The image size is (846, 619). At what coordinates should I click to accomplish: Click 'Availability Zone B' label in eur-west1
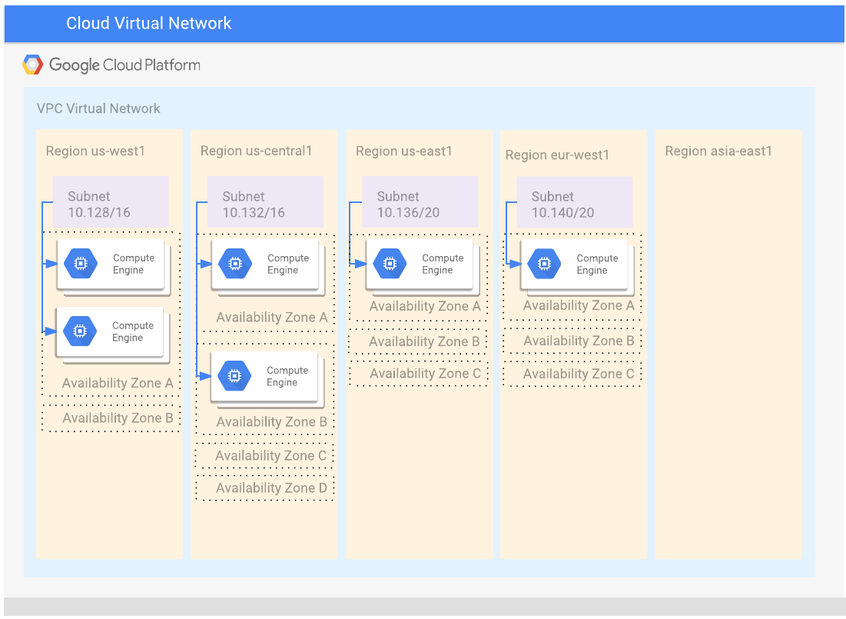pos(579,341)
